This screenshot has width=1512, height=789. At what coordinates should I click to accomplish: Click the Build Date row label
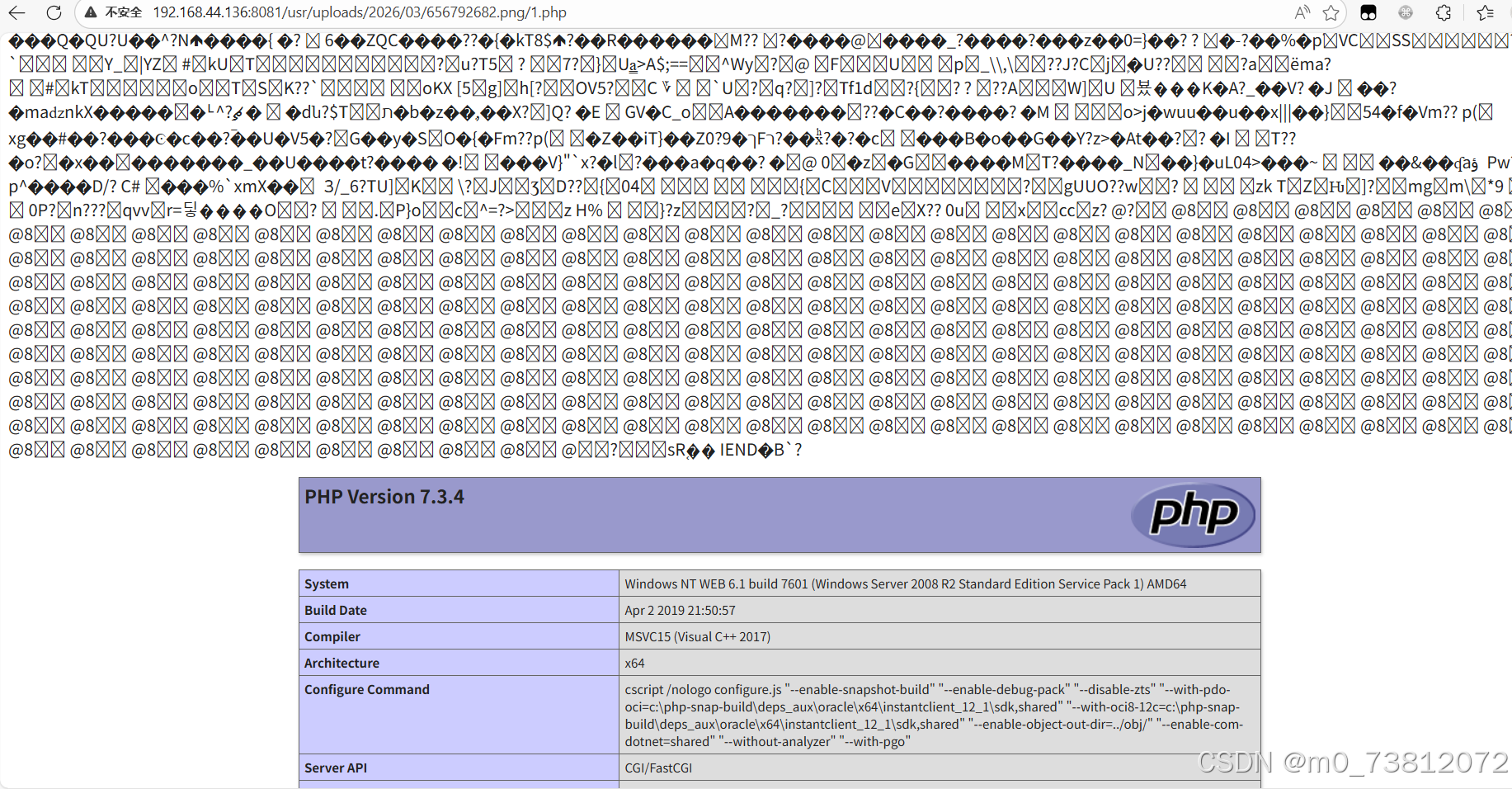(336, 610)
